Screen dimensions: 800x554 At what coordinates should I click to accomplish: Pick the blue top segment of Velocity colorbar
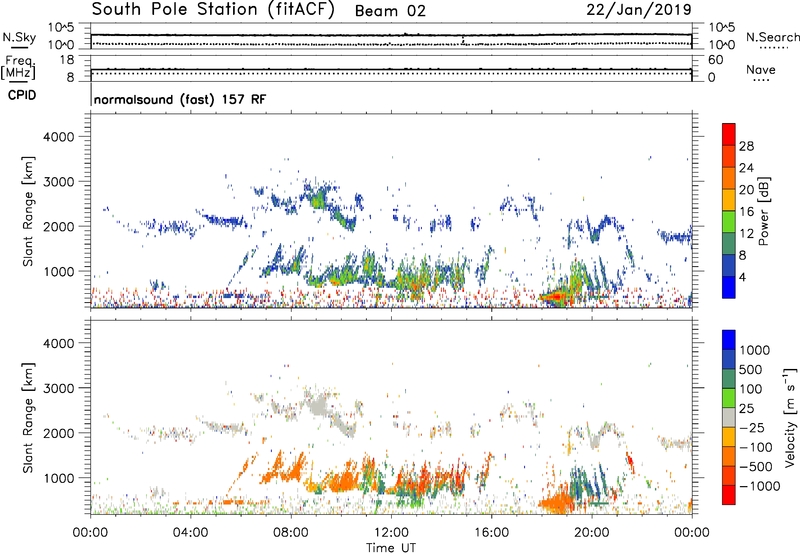(x=729, y=340)
